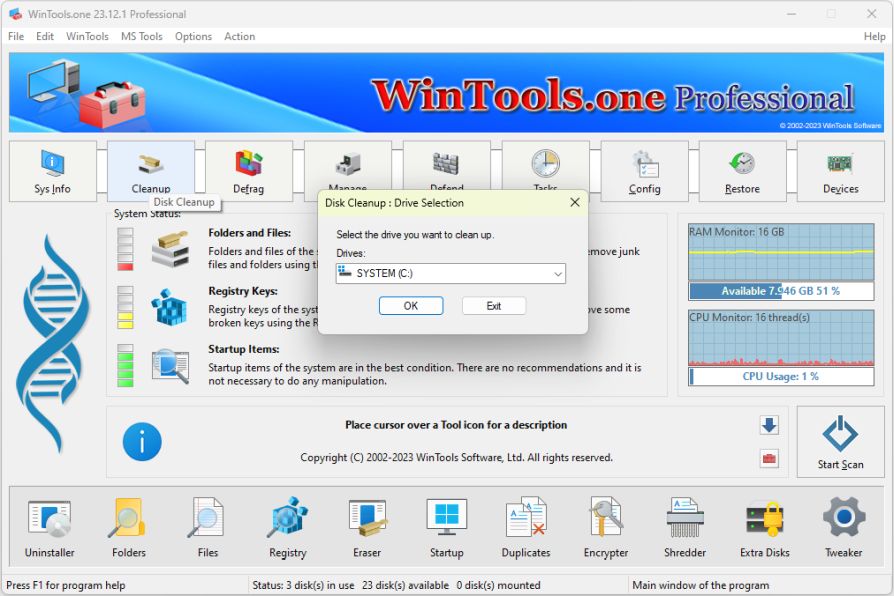Click the WinTools.one Professional banner
Screen dimensions: 894x596
click(446, 92)
